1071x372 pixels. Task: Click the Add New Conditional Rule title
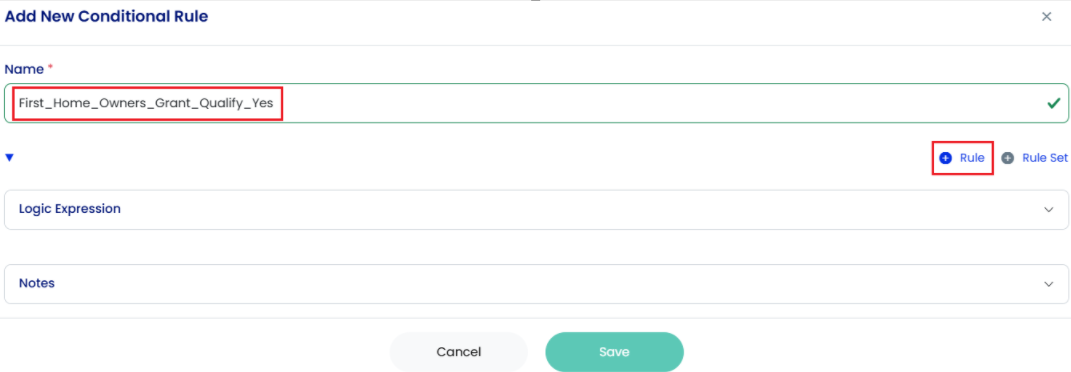[x=107, y=16]
